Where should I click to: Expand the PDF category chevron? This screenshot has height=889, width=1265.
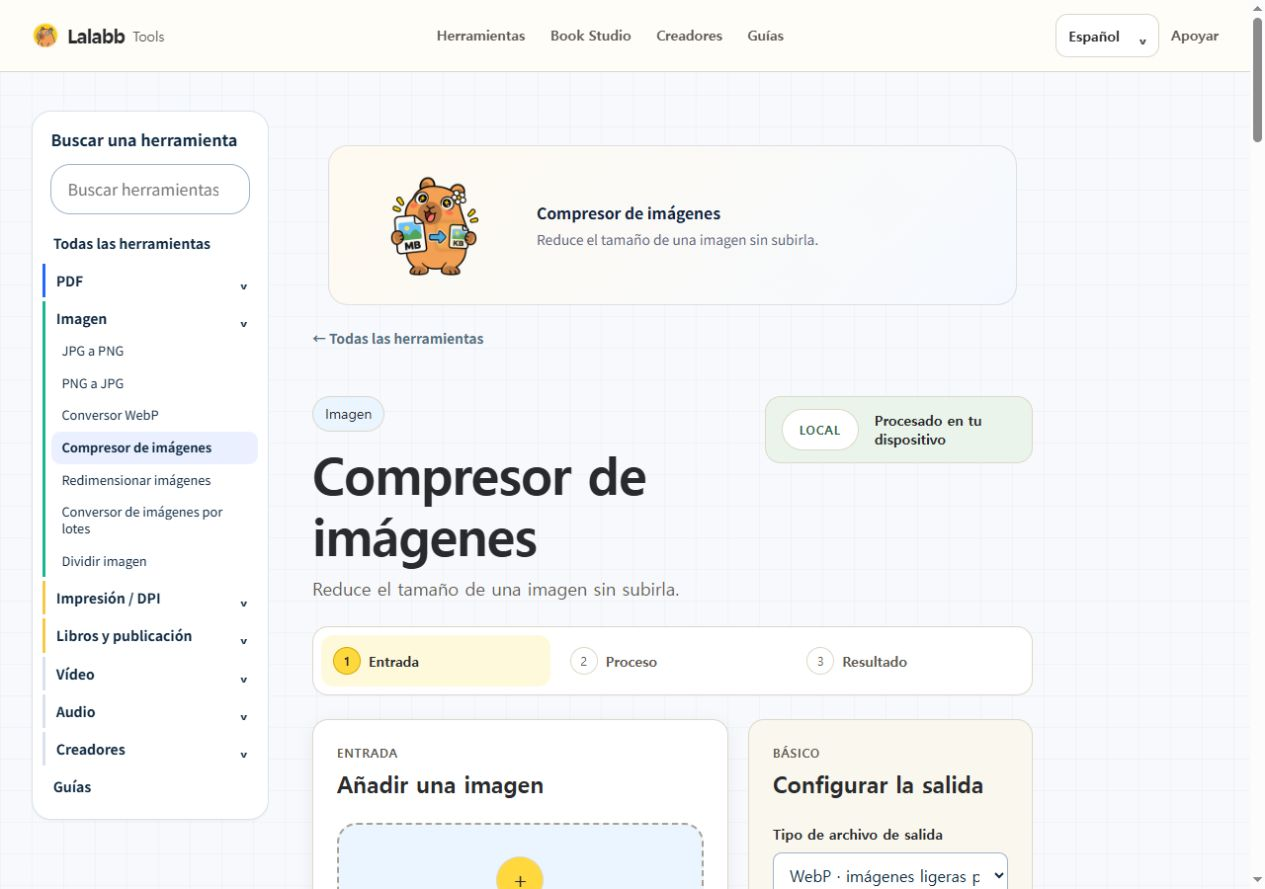click(243, 287)
